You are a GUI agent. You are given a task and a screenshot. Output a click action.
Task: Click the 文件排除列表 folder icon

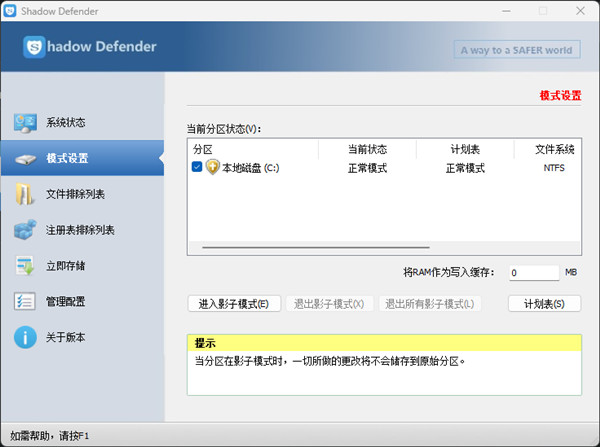point(24,194)
